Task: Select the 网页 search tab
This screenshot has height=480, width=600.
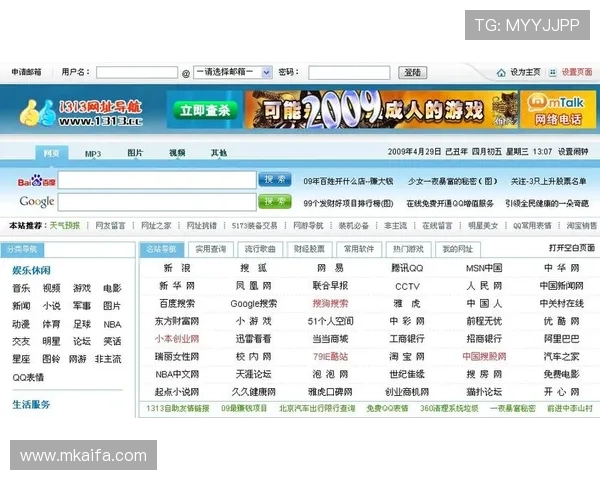Action: coord(52,153)
